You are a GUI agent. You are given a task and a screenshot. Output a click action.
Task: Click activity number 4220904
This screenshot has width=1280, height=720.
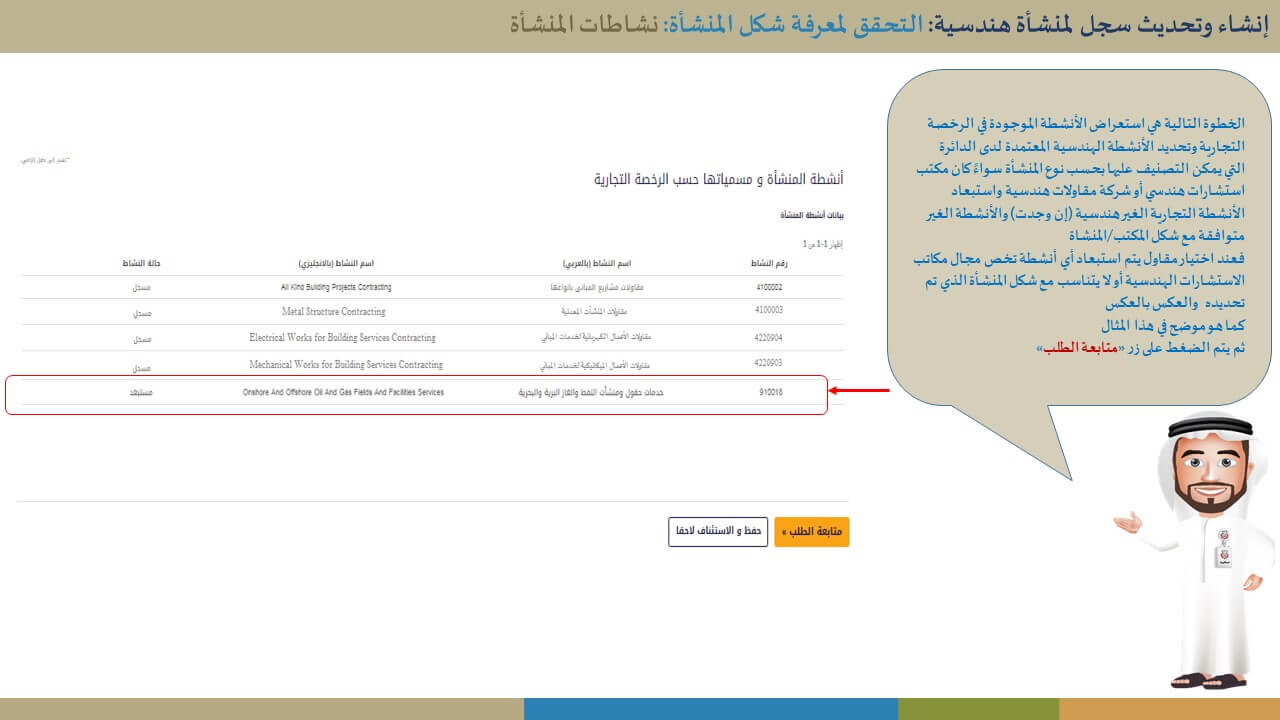768,338
